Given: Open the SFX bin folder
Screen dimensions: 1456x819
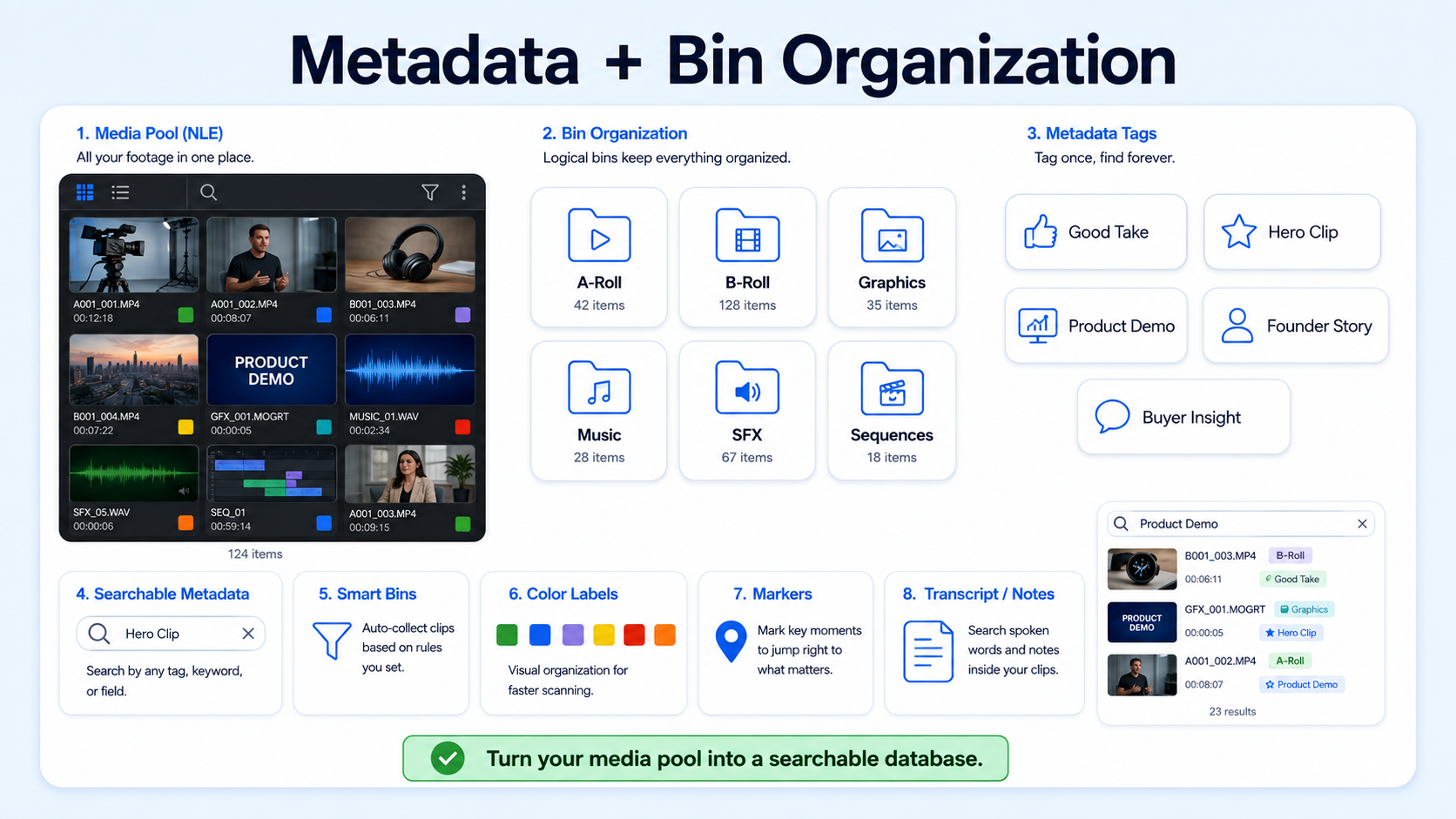Looking at the screenshot, I should tap(747, 411).
